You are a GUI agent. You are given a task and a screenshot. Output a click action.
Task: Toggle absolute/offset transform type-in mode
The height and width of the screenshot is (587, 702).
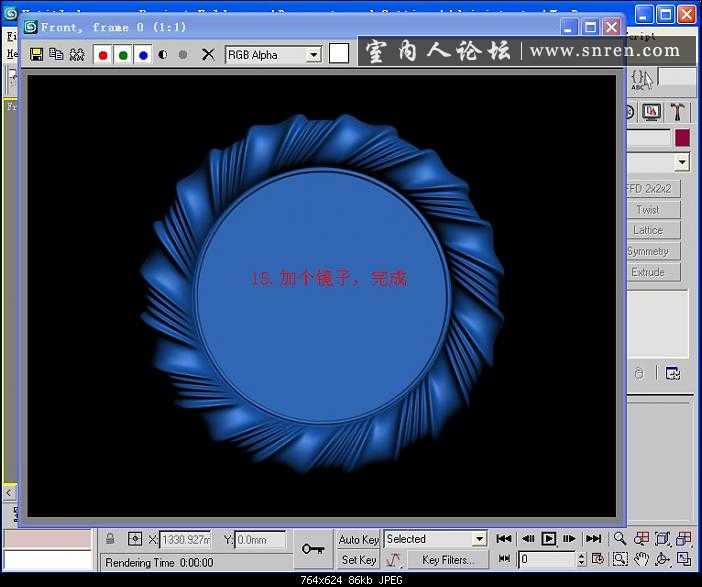[x=135, y=539]
